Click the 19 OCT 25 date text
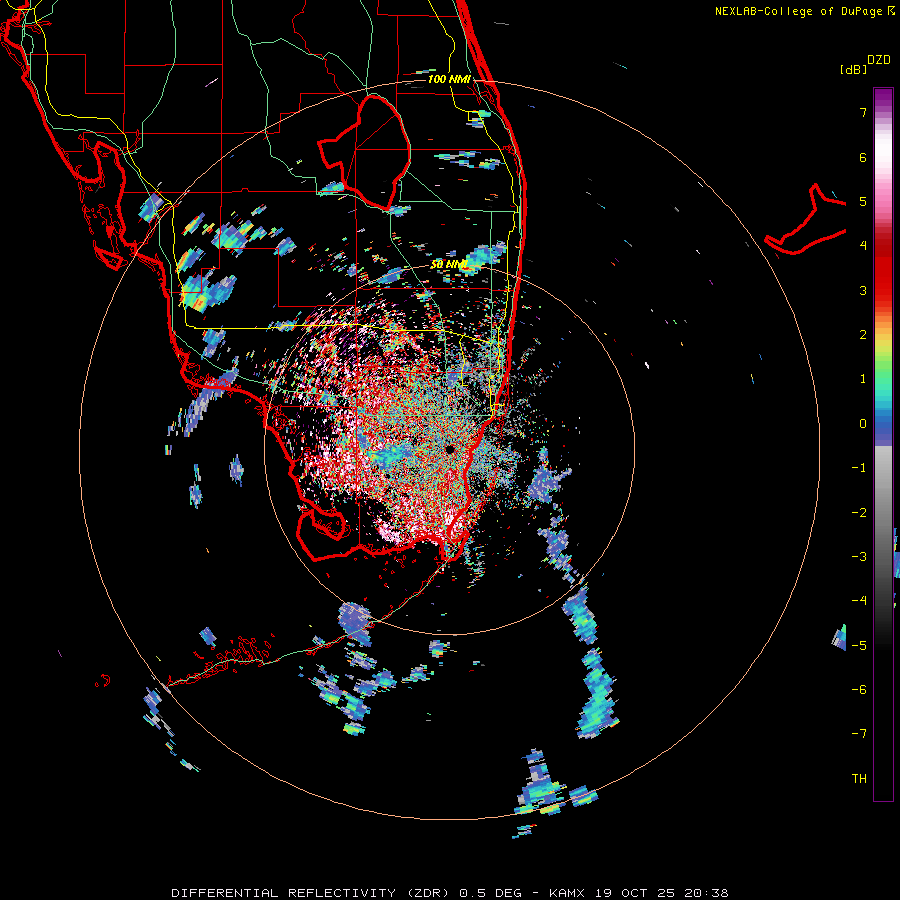 click(634, 893)
